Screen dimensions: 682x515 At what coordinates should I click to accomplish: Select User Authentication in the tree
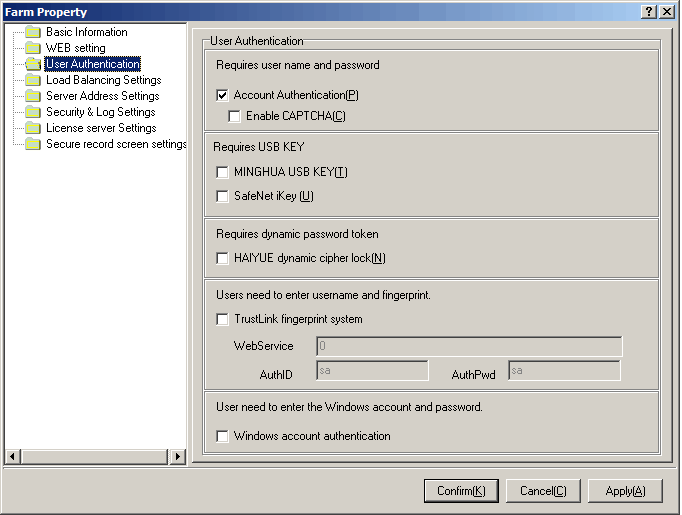(x=92, y=64)
